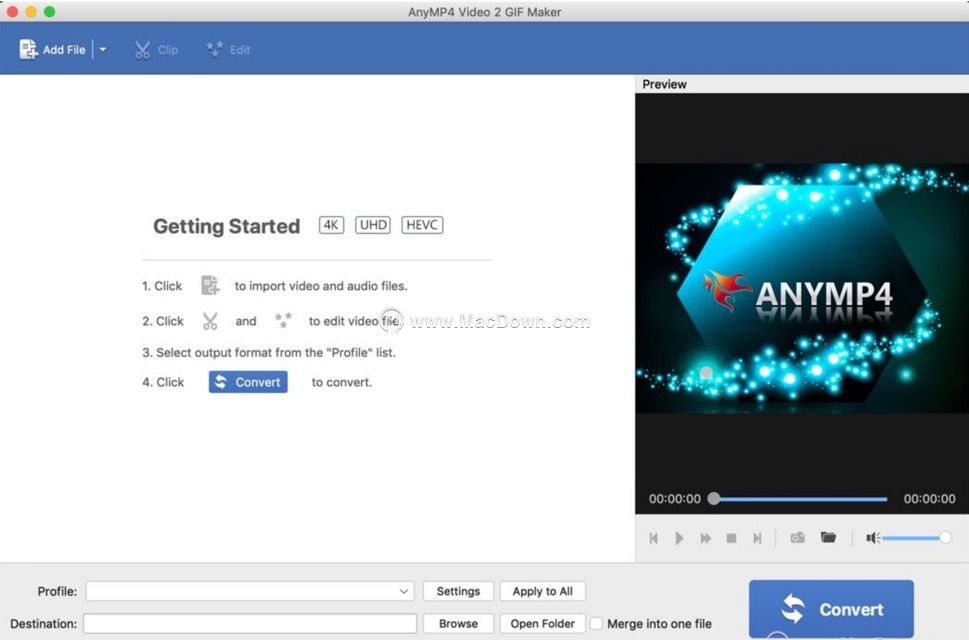This screenshot has width=969, height=640.
Task: Open the Add File dropdown arrow
Action: click(x=103, y=49)
